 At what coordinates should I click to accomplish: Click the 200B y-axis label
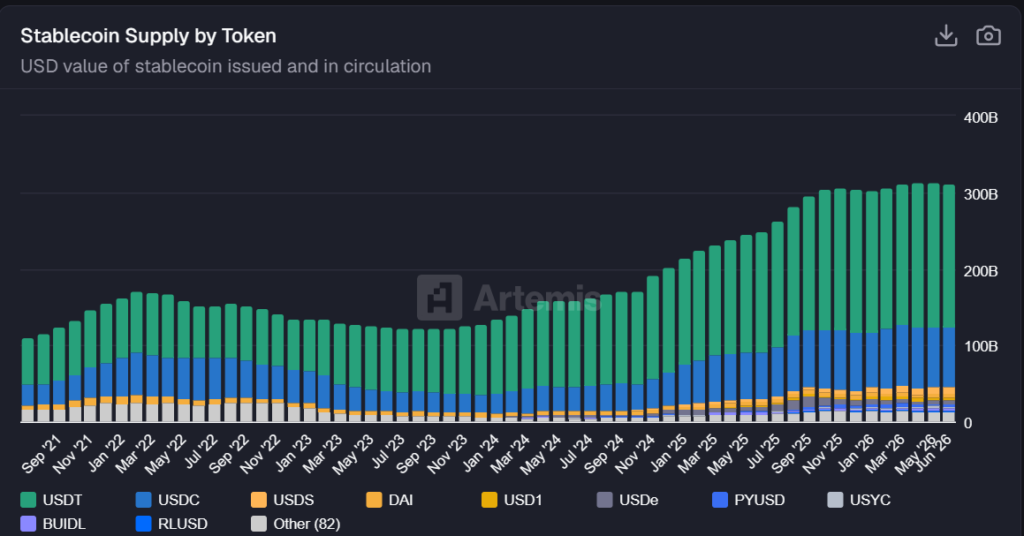981,271
